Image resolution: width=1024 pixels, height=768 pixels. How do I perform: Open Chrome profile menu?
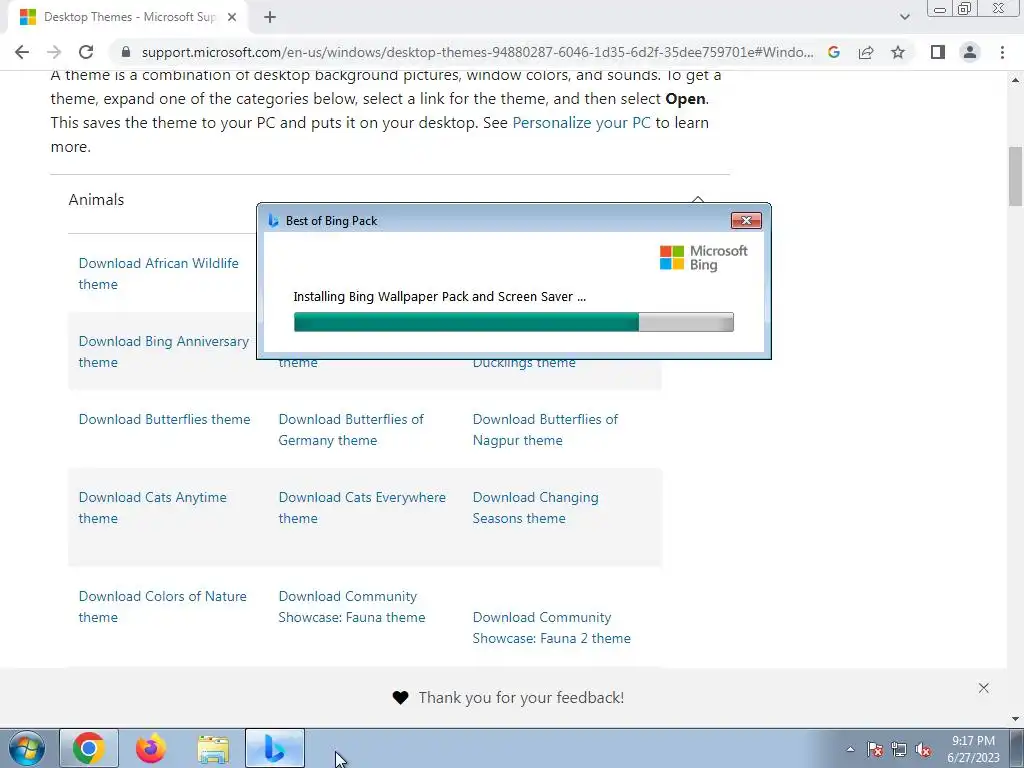(x=970, y=52)
